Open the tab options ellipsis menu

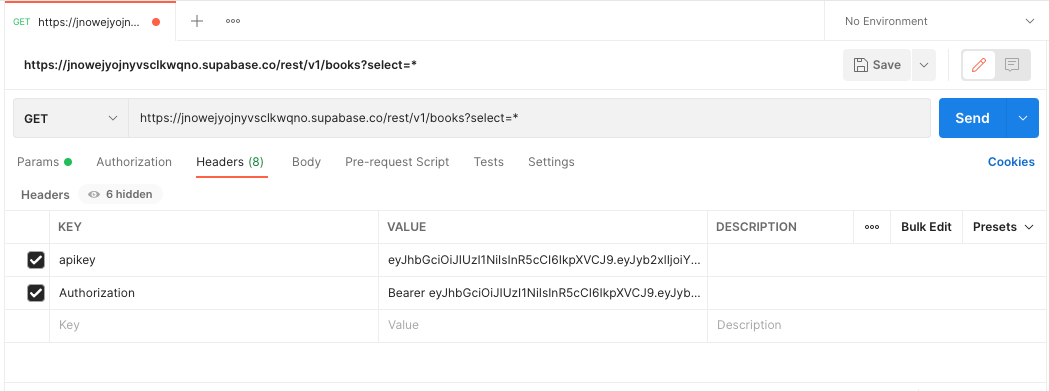click(x=233, y=21)
